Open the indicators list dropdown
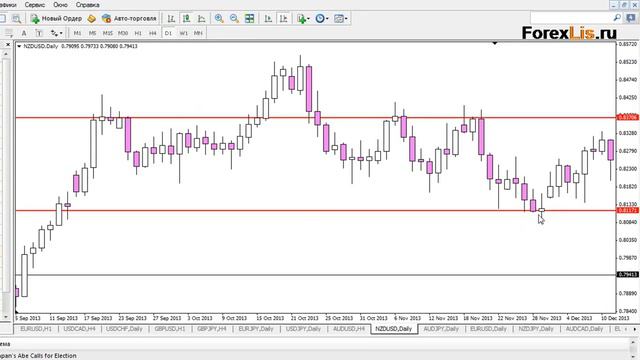The height and width of the screenshot is (360, 640). 303,18
